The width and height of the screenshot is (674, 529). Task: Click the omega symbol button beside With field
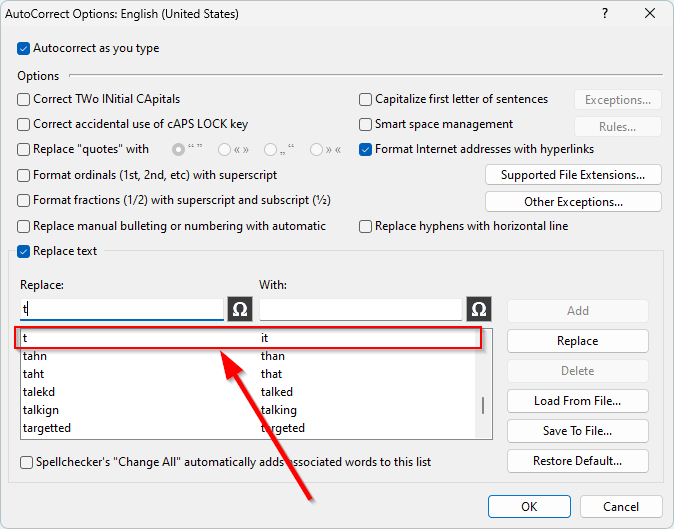click(x=478, y=309)
